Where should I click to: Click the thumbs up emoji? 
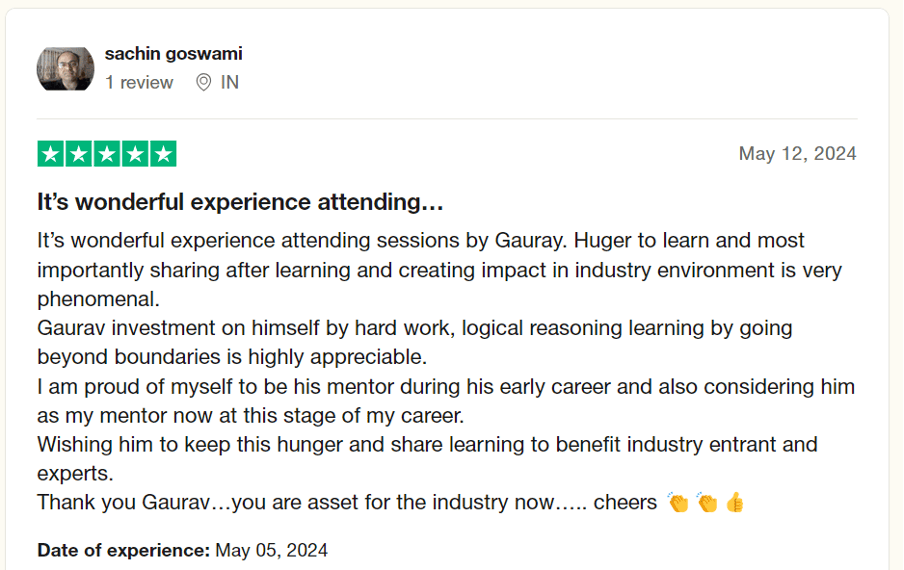pyautogui.click(x=735, y=502)
